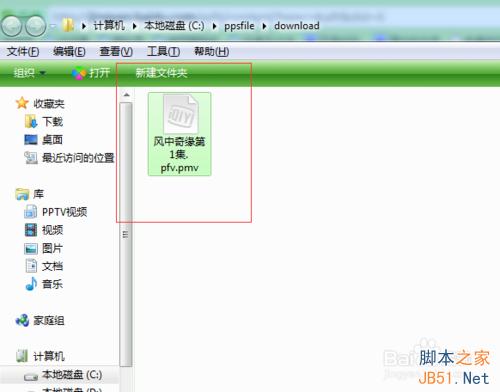Click the 打开 toolbar button

[91, 72]
